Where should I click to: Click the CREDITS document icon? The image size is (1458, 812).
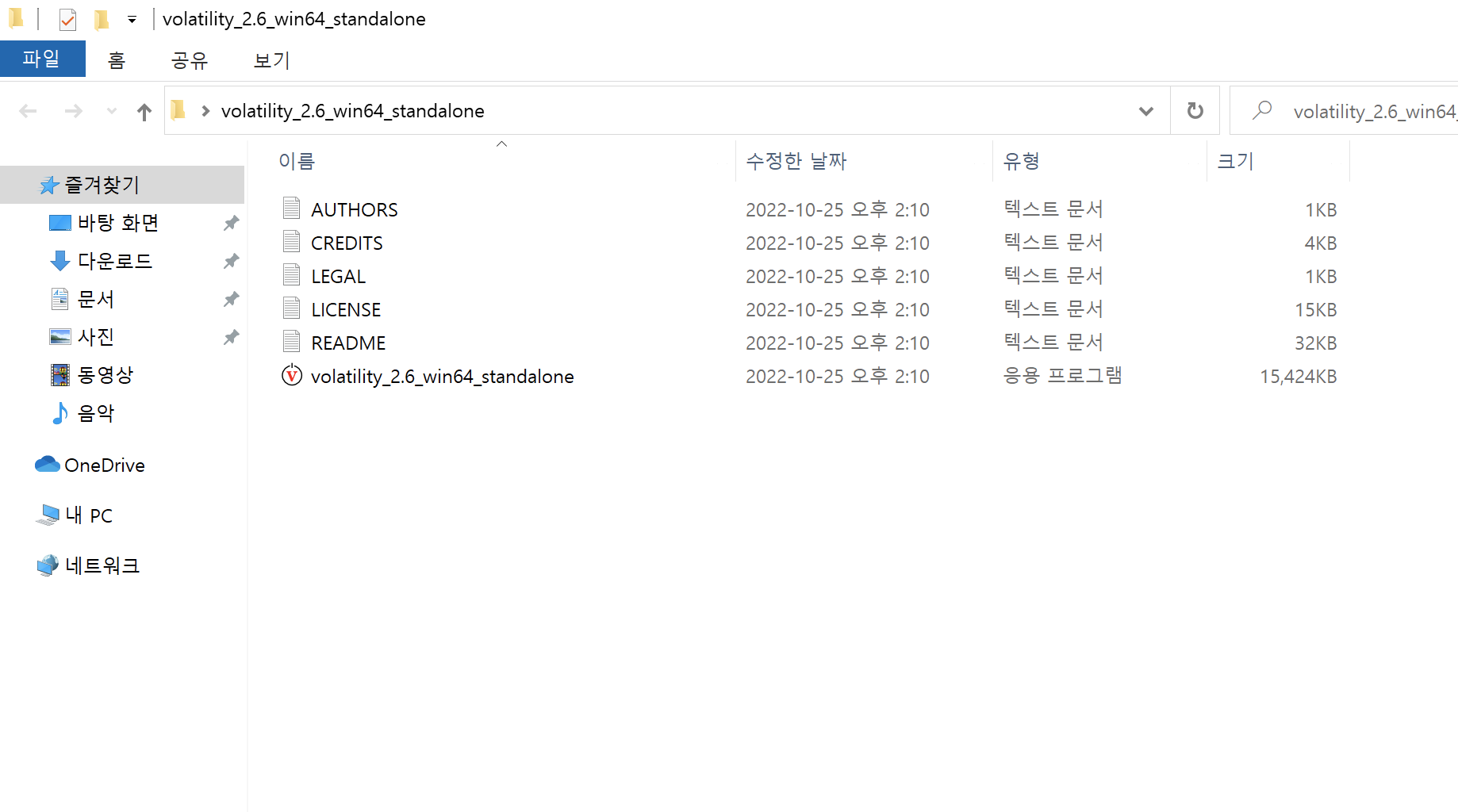pyautogui.click(x=291, y=242)
